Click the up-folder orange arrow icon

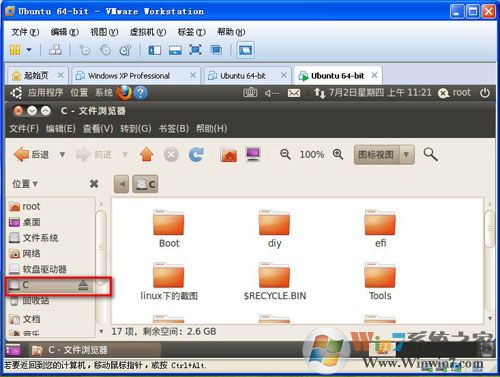point(147,154)
